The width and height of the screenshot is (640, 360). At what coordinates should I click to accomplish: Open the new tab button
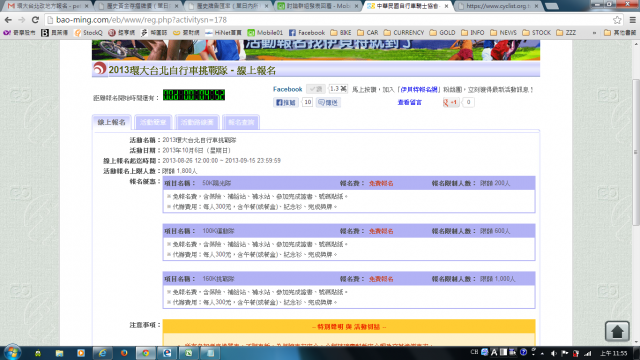click(x=552, y=6)
